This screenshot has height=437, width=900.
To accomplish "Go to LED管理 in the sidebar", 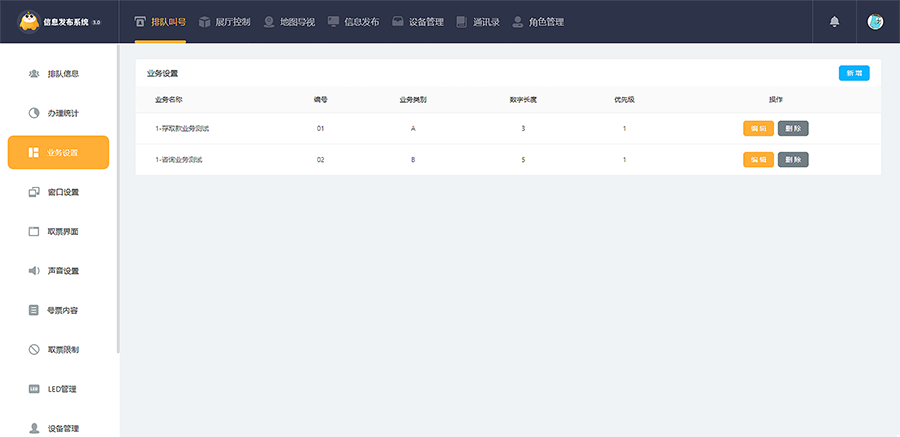I will pos(58,389).
